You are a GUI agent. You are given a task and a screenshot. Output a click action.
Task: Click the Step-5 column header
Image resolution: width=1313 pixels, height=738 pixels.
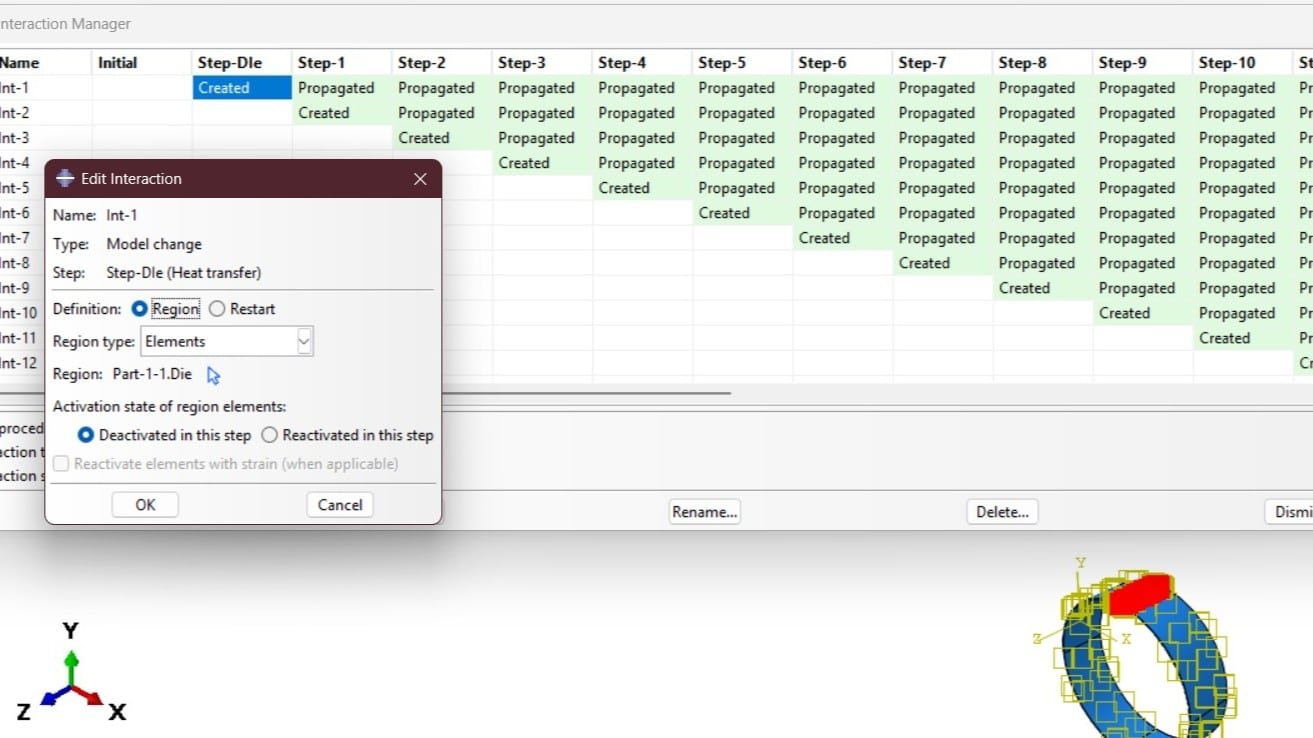(722, 62)
